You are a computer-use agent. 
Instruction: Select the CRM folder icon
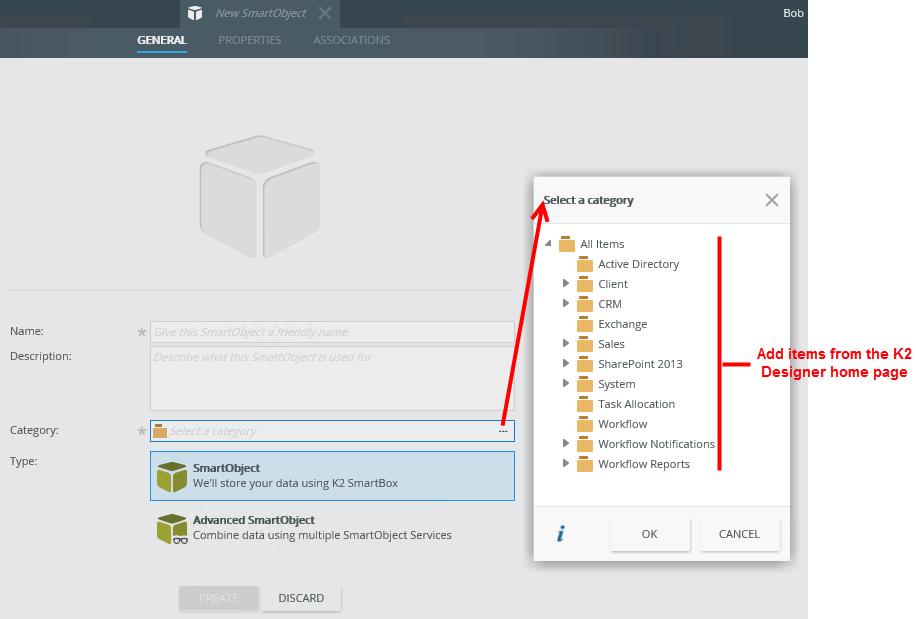[585, 304]
